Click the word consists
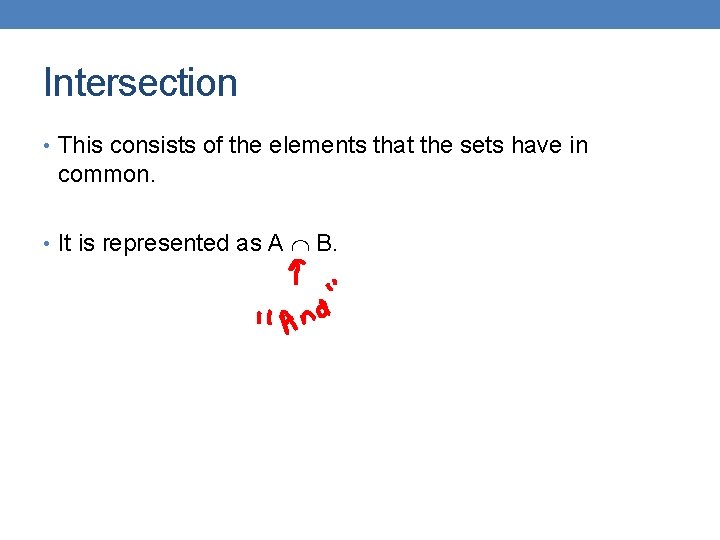The height and width of the screenshot is (540, 720). coord(153,145)
